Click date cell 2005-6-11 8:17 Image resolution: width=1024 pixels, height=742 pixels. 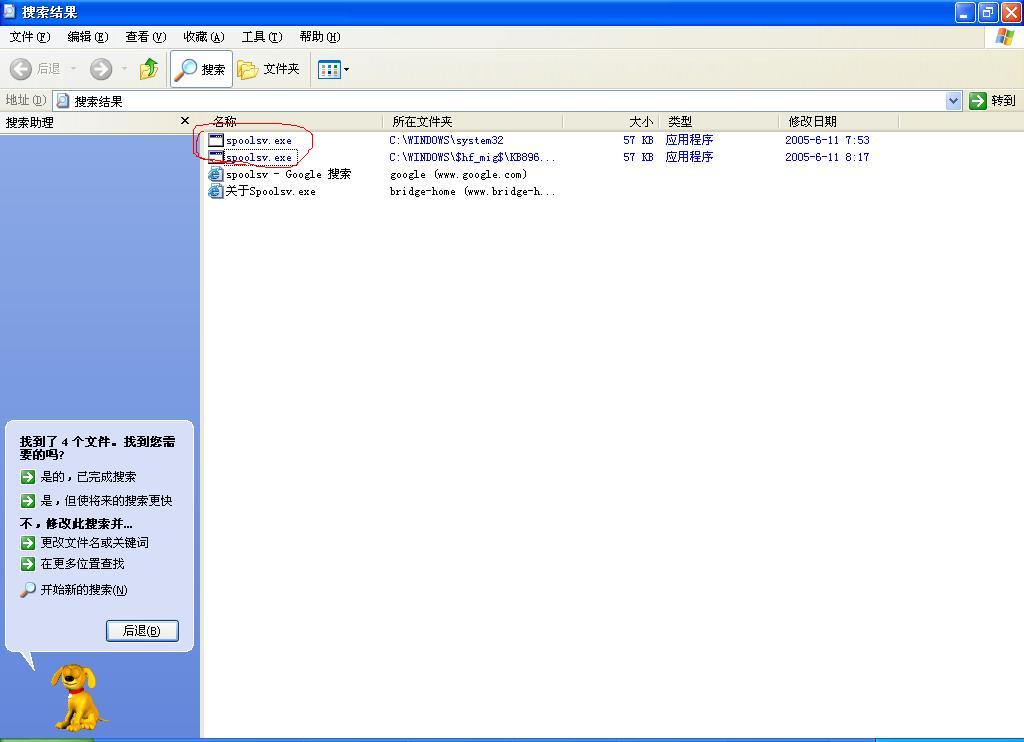[827, 157]
